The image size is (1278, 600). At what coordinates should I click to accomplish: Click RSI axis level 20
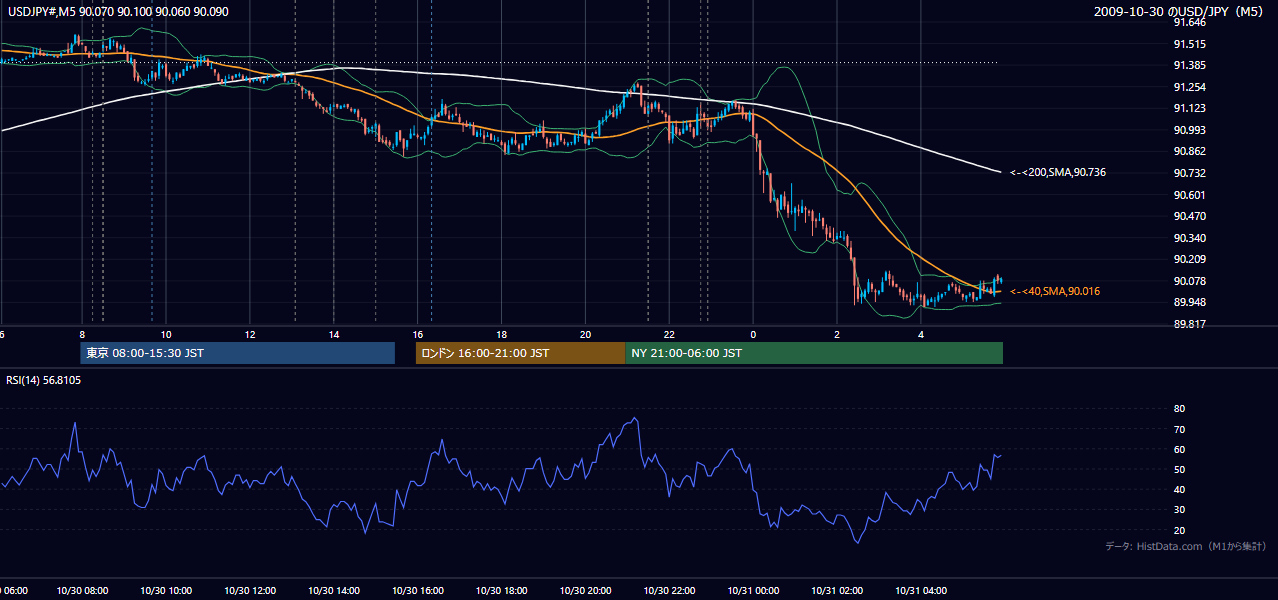1179,530
